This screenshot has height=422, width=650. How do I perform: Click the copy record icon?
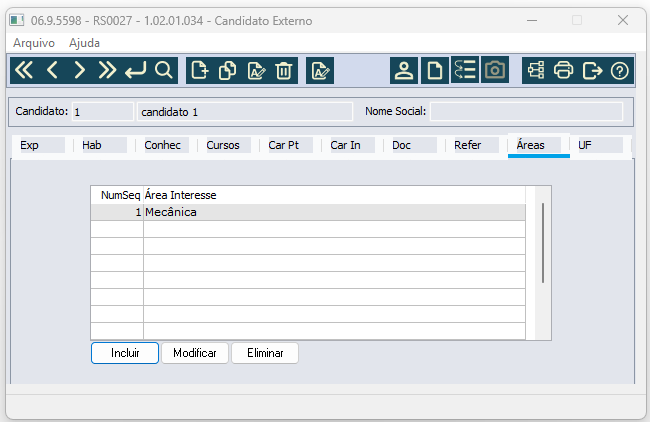(228, 70)
